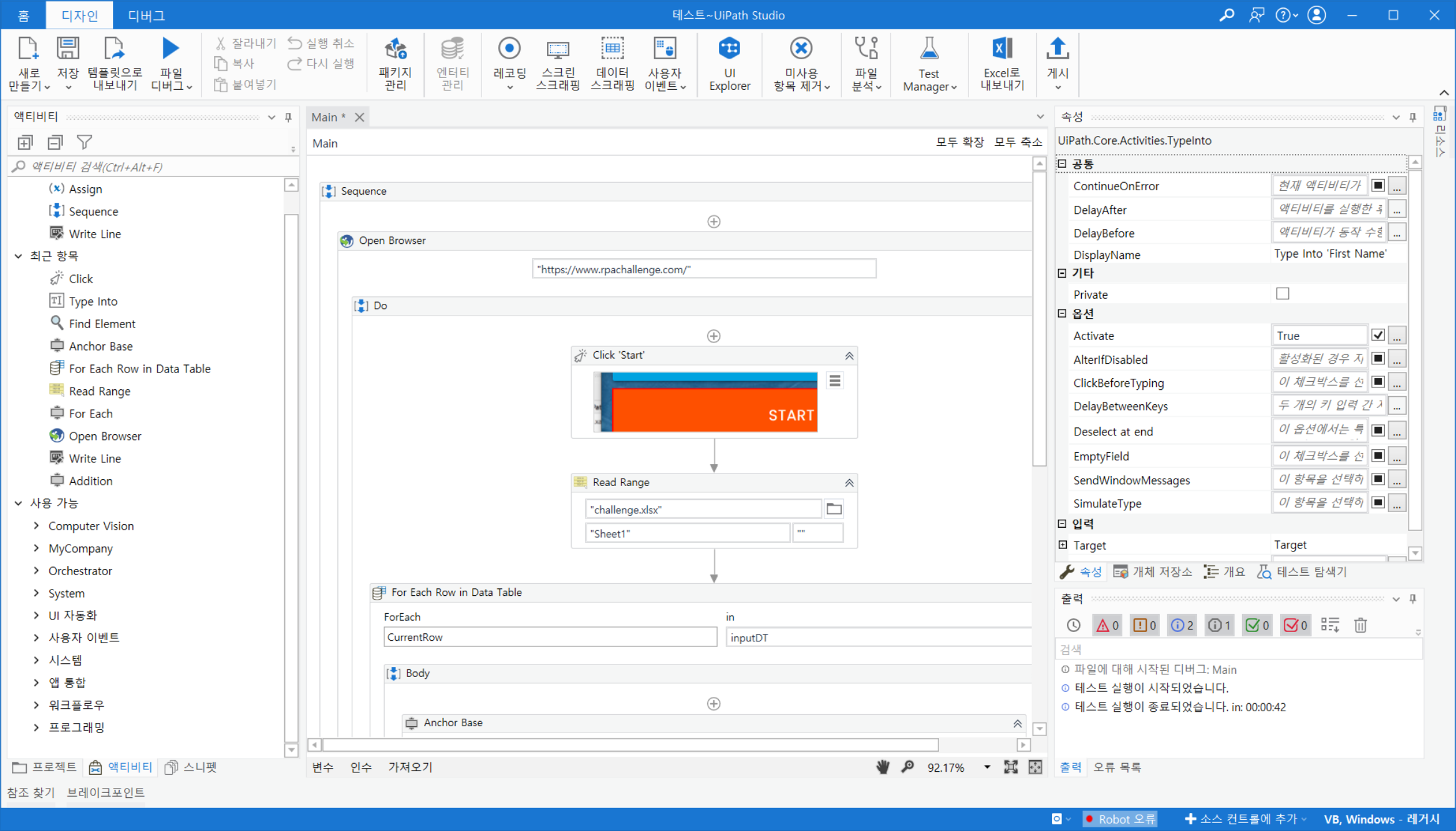Open 가져오기 imports panel

410,767
